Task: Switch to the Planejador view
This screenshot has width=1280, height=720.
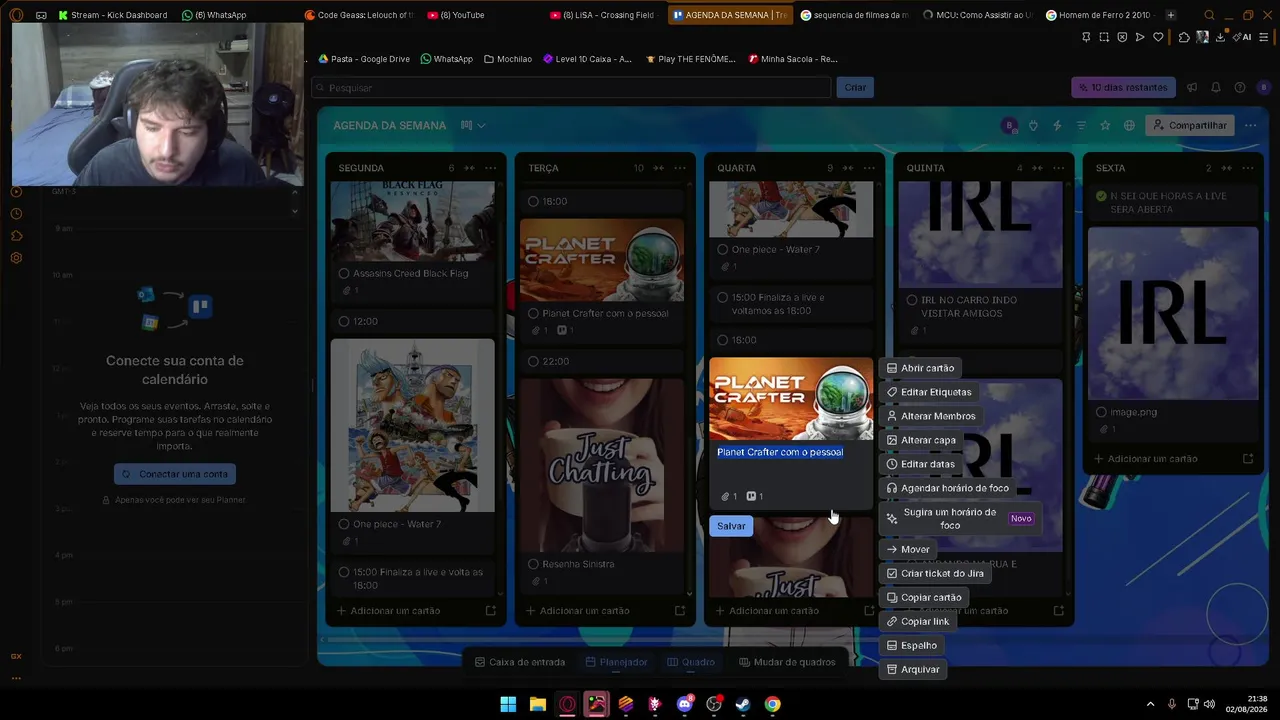Action: tap(616, 662)
